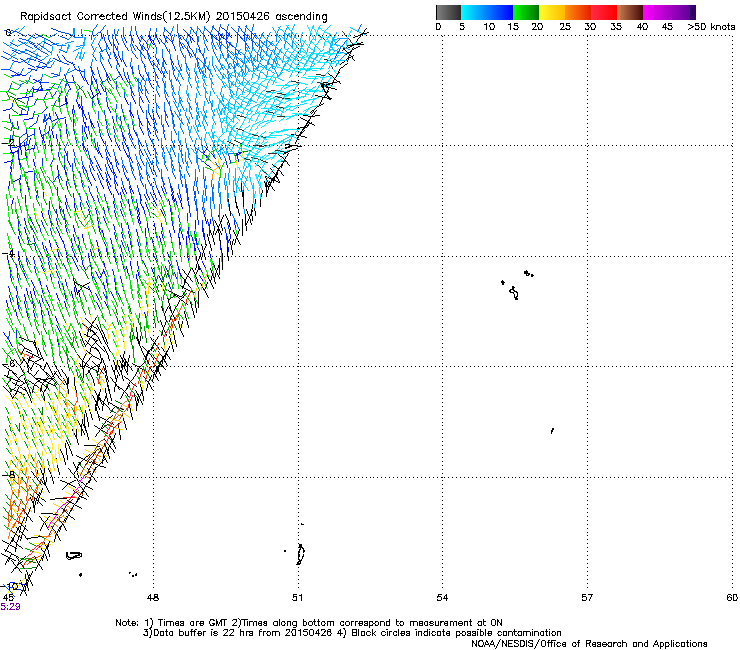
Task: Click the note 'Times are GMT'
Action: pos(192,623)
